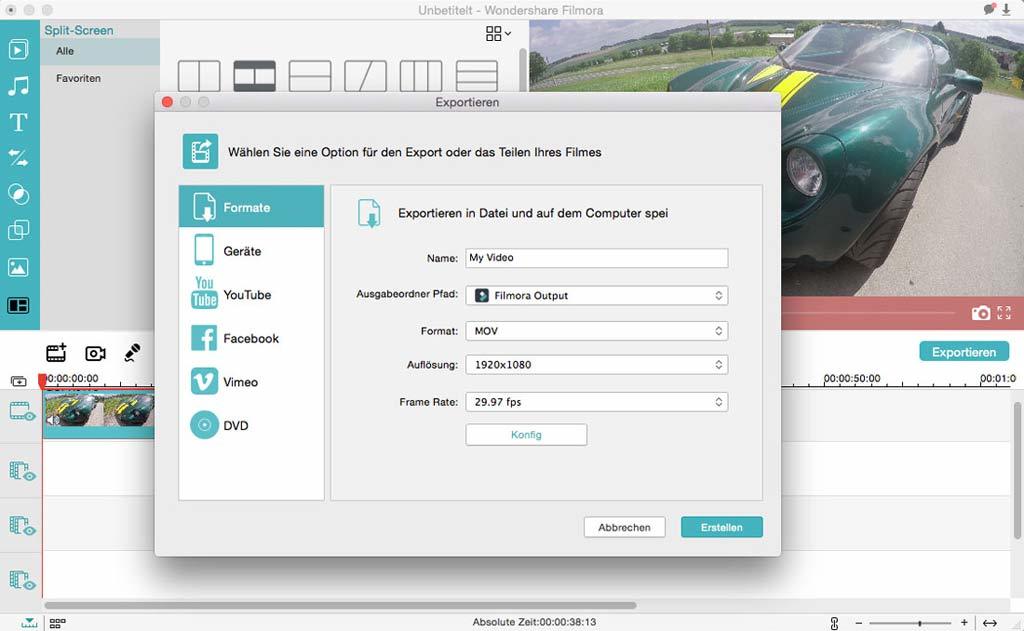
Task: Open the Overlays panel
Action: [x=18, y=230]
